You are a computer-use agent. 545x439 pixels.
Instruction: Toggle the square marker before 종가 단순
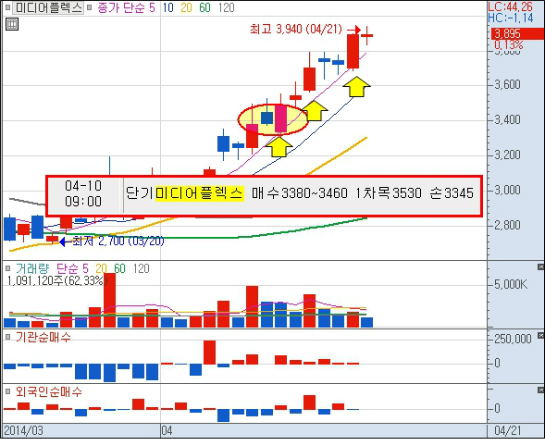(x=90, y=8)
